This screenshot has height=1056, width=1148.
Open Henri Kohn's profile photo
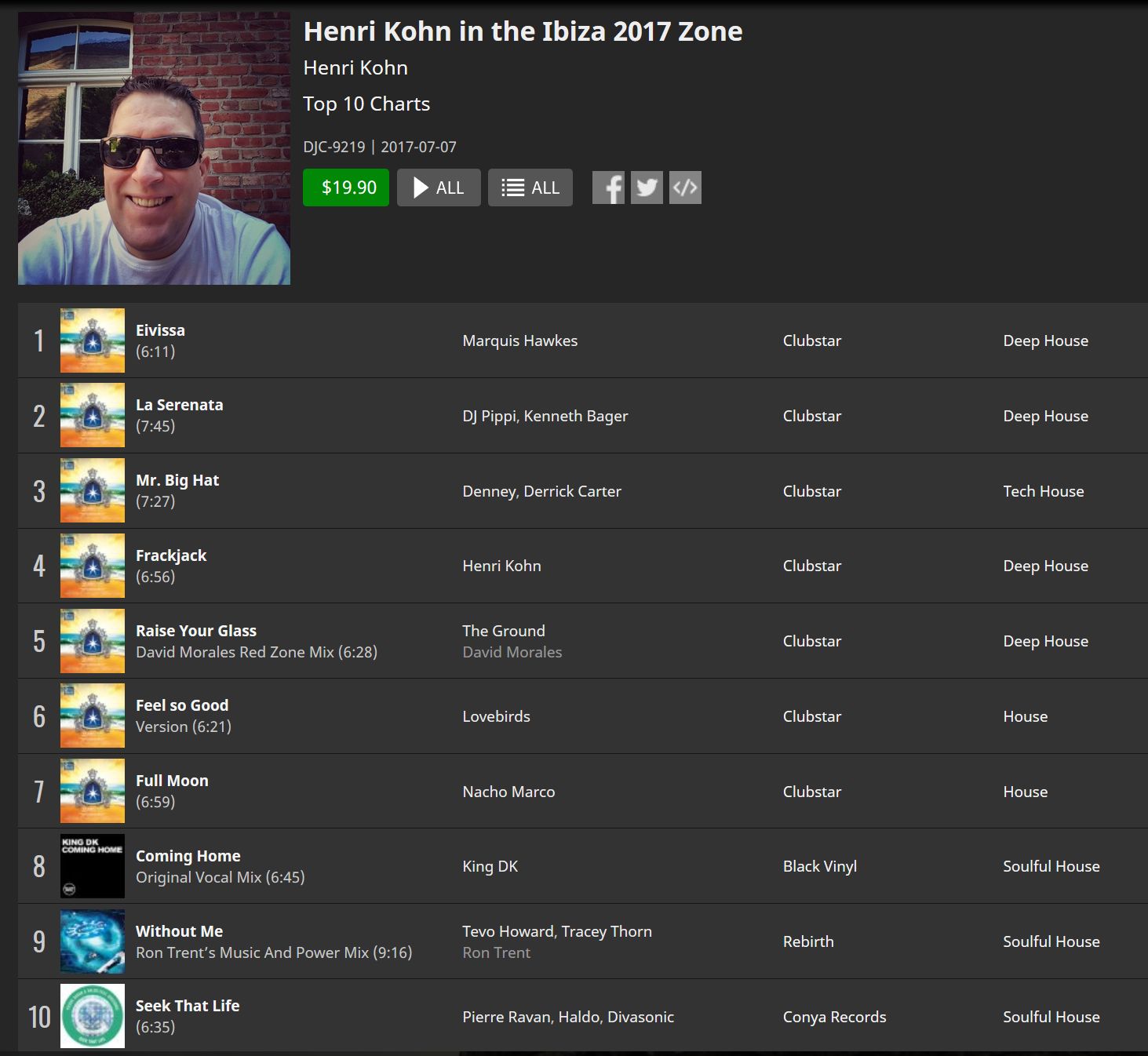154,148
